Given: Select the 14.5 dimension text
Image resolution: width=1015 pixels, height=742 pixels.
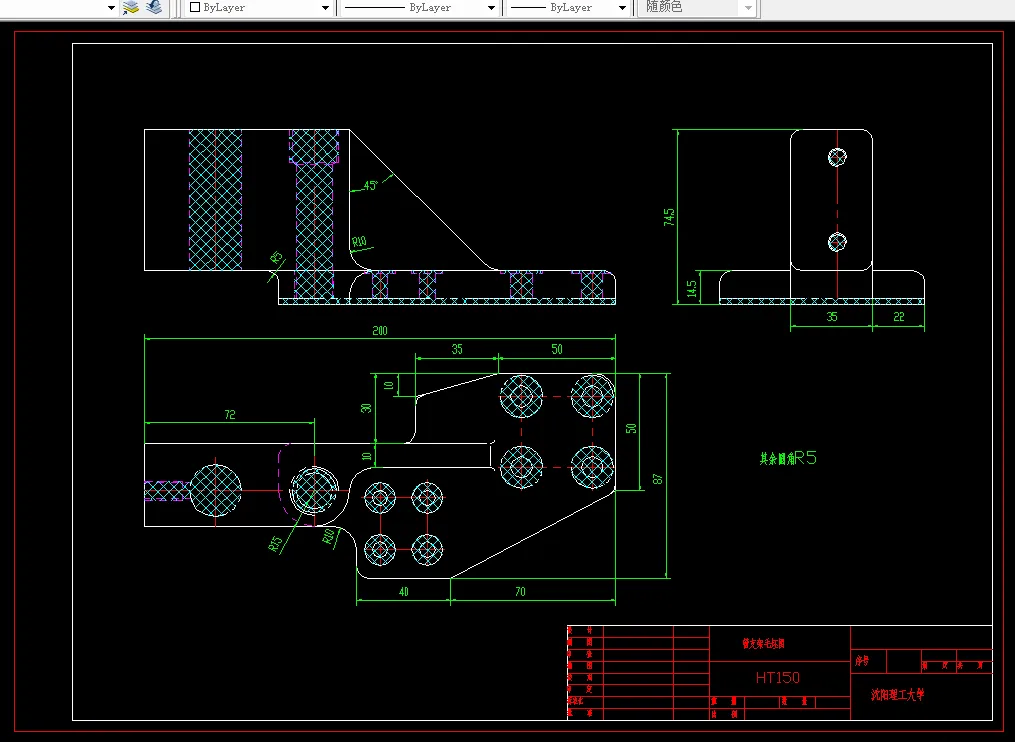Looking at the screenshot, I should click(x=692, y=289).
